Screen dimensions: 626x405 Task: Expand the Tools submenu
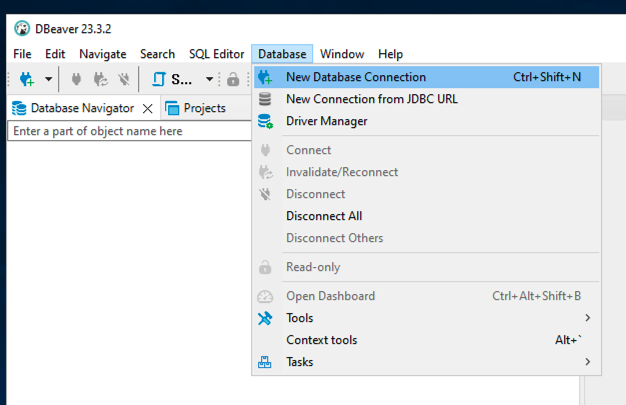pyautogui.click(x=426, y=318)
